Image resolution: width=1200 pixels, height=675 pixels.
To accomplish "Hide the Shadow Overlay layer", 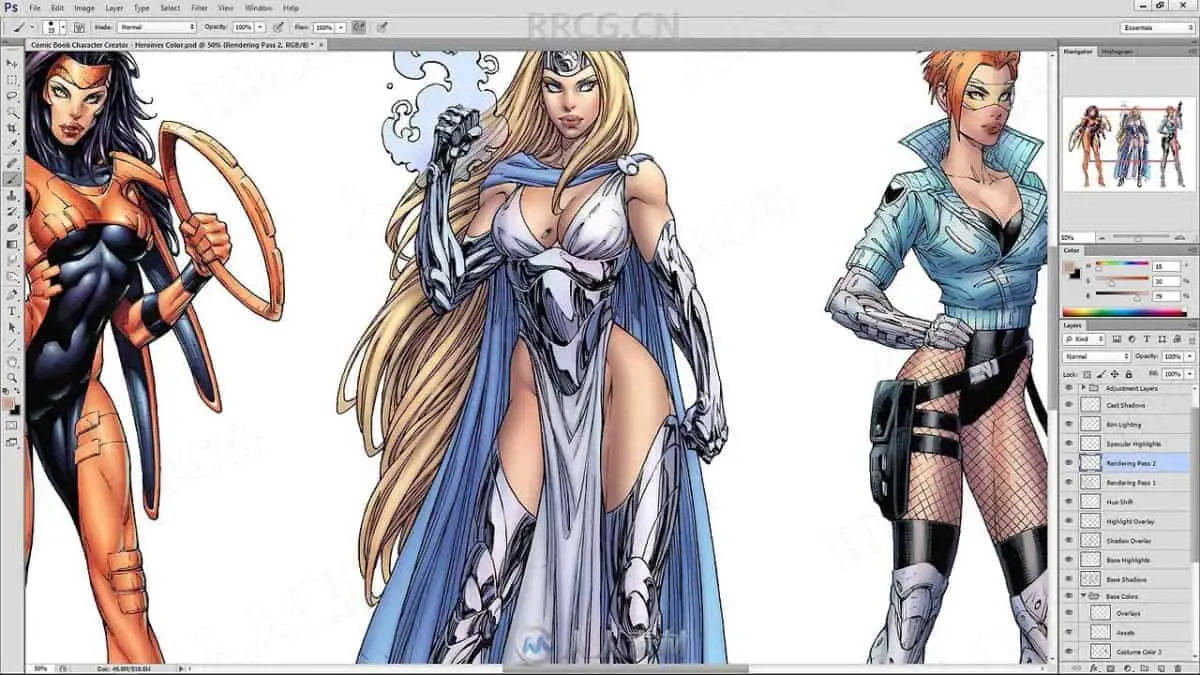I will (x=1069, y=540).
